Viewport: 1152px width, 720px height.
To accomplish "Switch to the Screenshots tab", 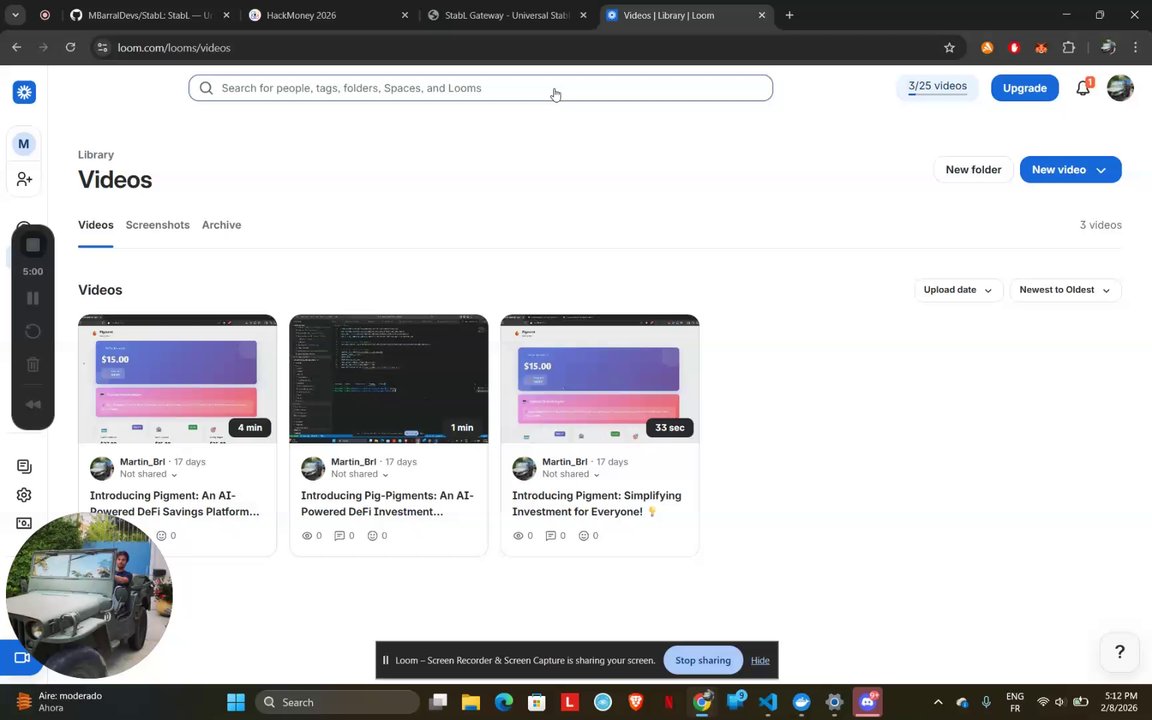I will (x=157, y=225).
